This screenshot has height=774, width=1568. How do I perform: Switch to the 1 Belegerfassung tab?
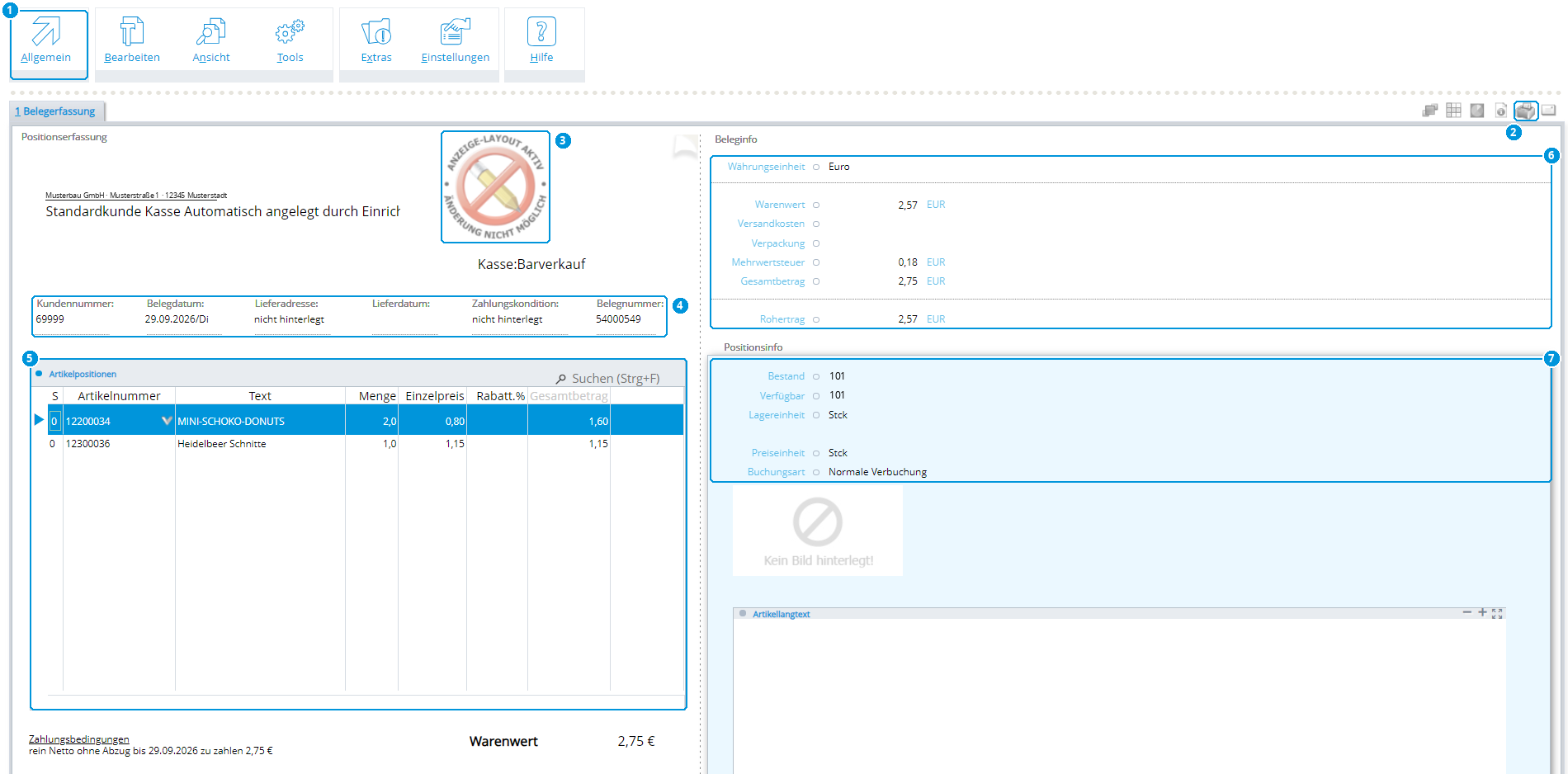click(x=56, y=111)
